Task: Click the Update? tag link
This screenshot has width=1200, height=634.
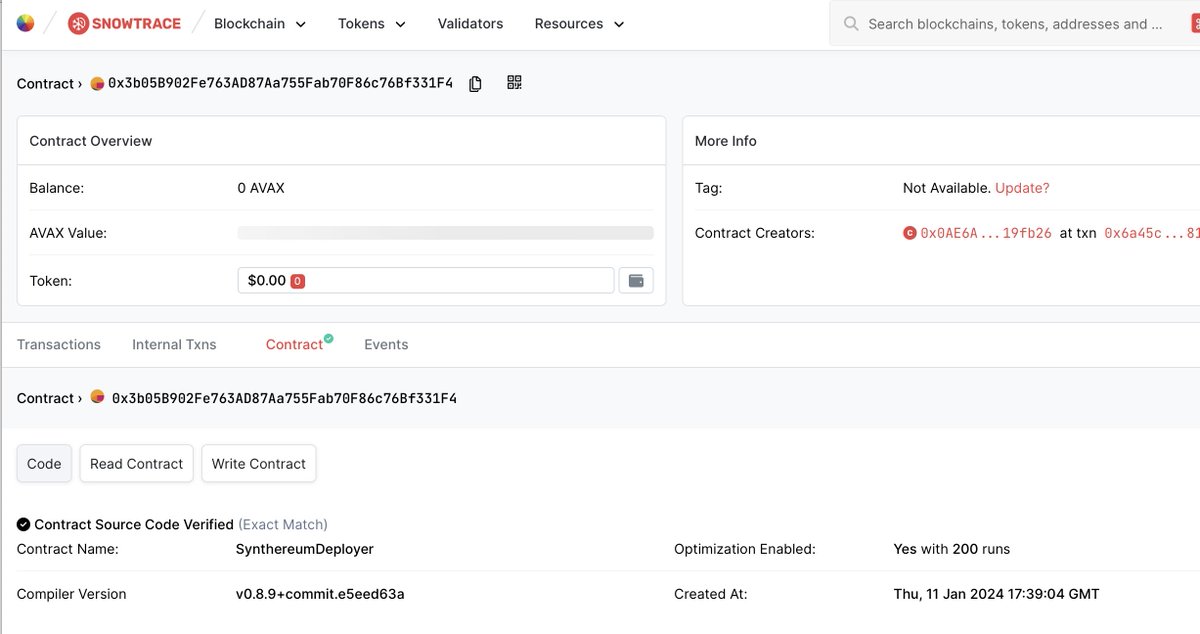Action: click(1022, 188)
